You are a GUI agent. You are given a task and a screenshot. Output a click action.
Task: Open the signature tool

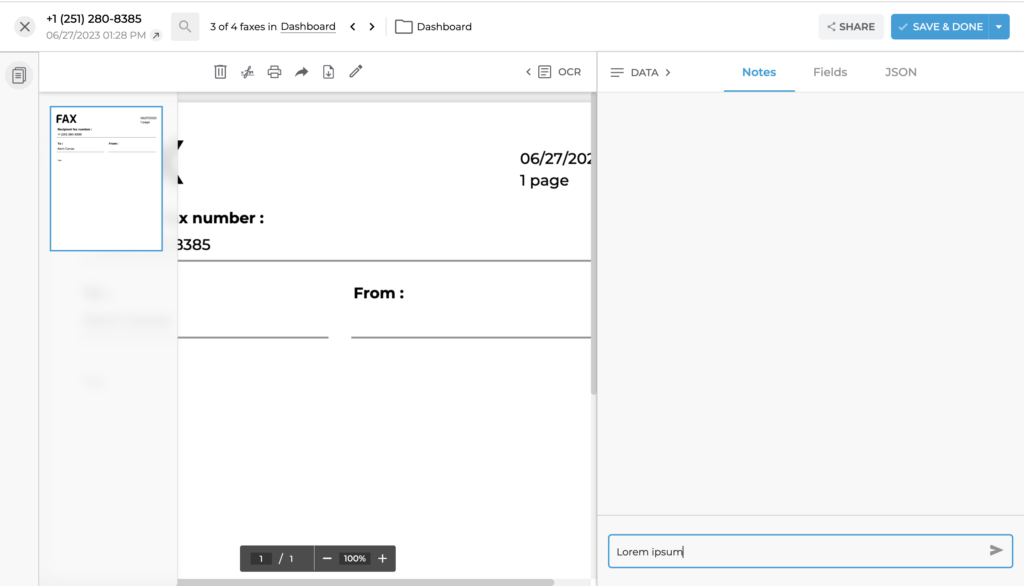click(247, 71)
